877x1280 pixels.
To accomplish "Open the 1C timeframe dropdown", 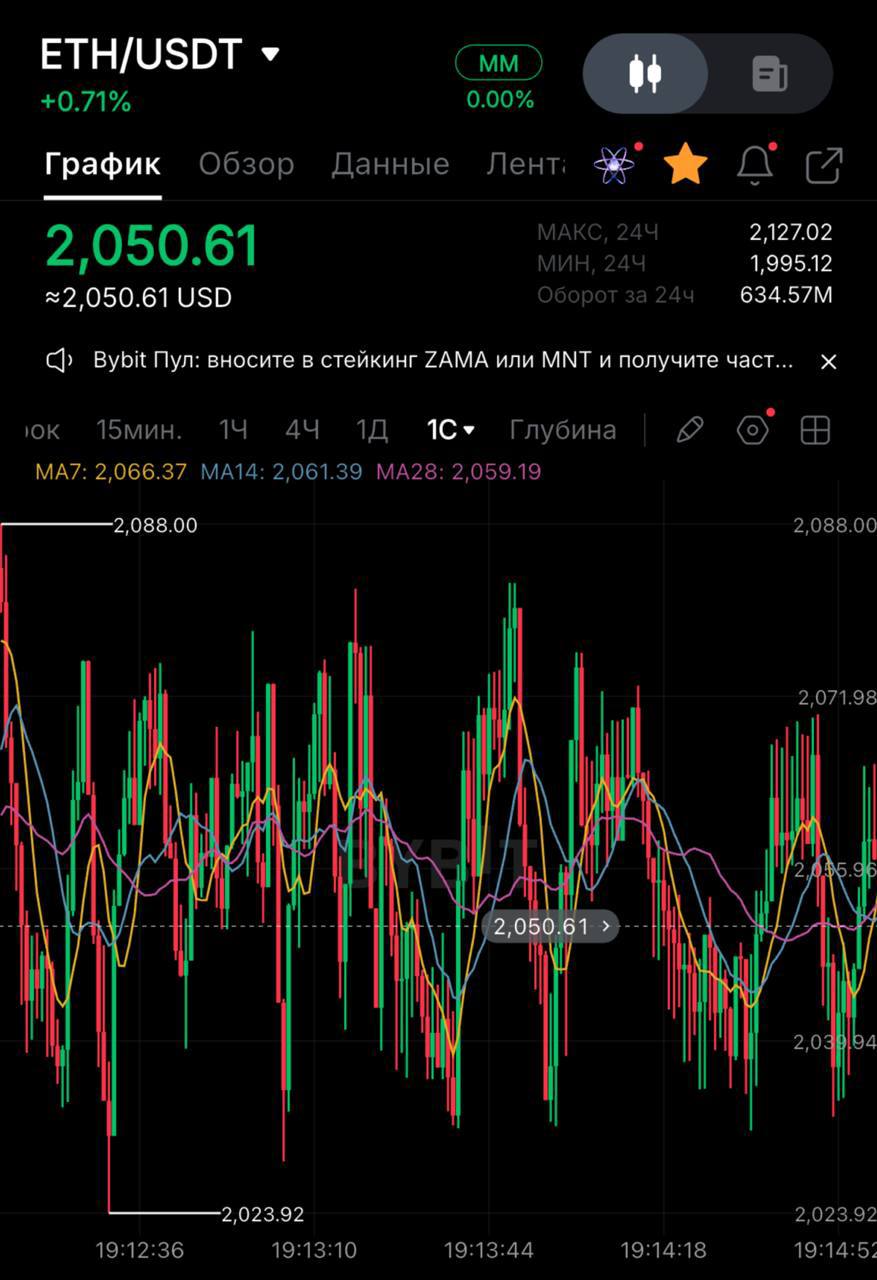I will tap(451, 430).
